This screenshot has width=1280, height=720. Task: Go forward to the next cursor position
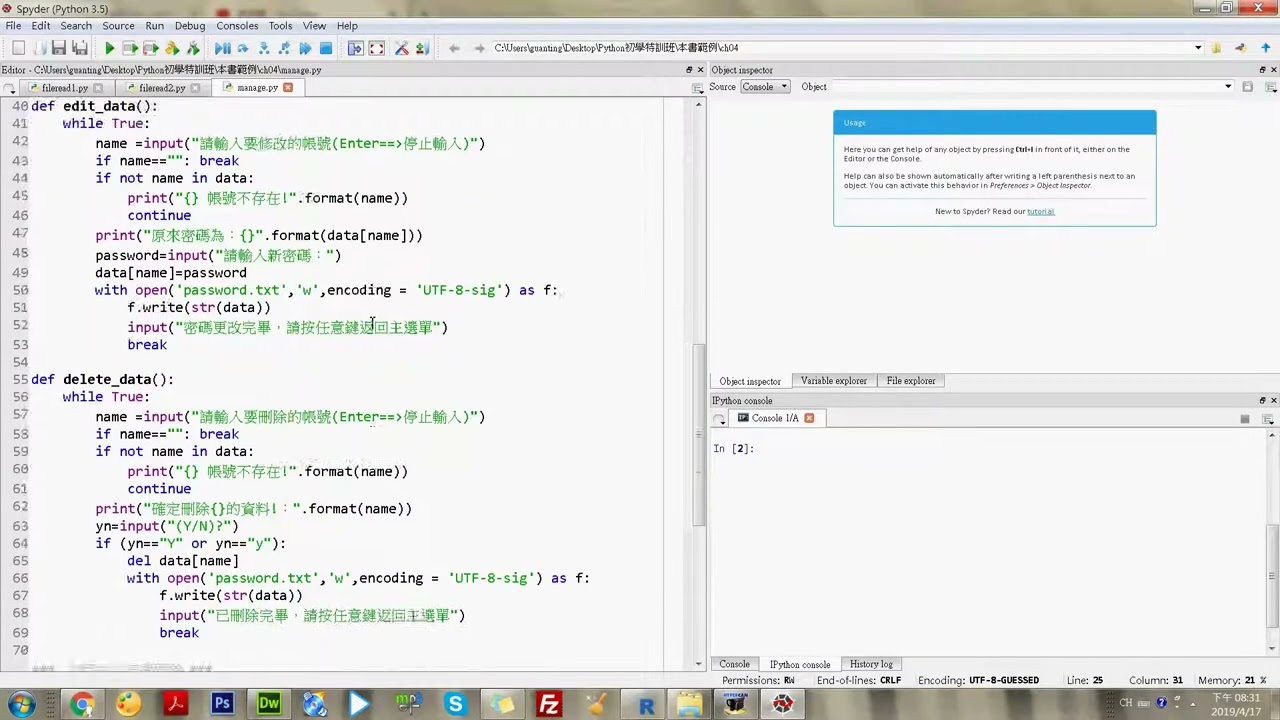(479, 48)
